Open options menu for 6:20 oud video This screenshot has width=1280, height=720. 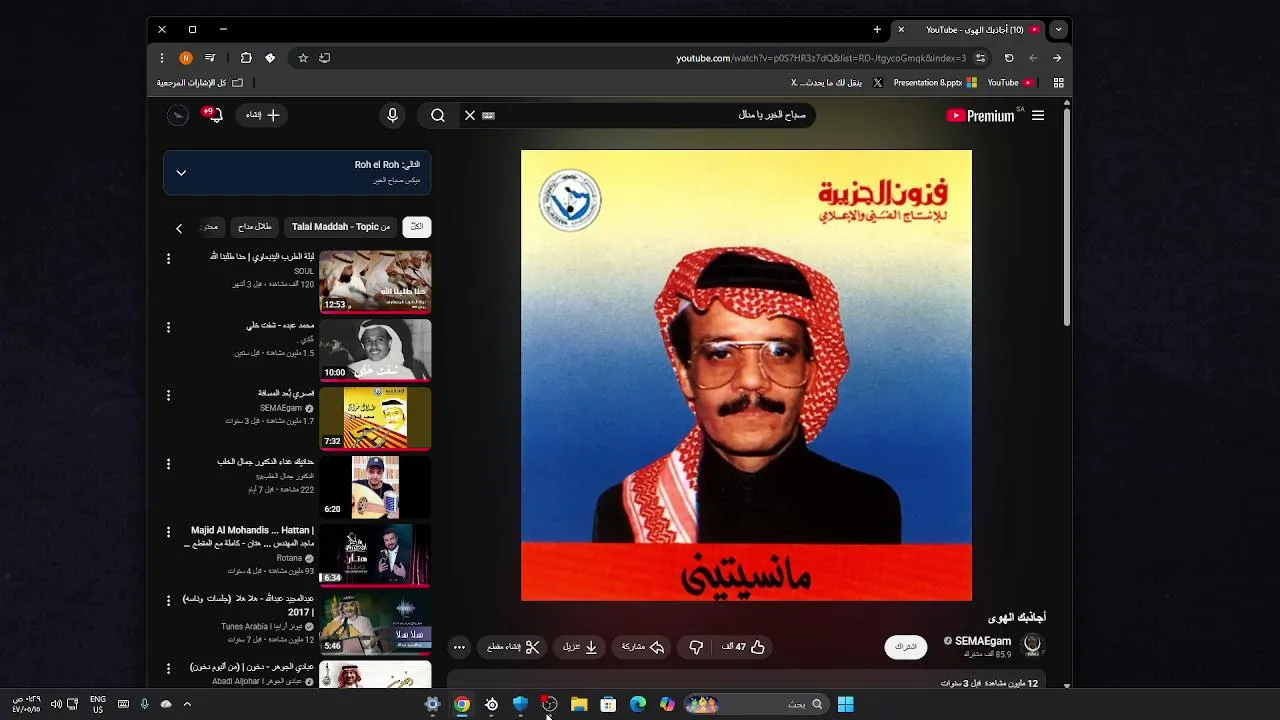(x=168, y=464)
